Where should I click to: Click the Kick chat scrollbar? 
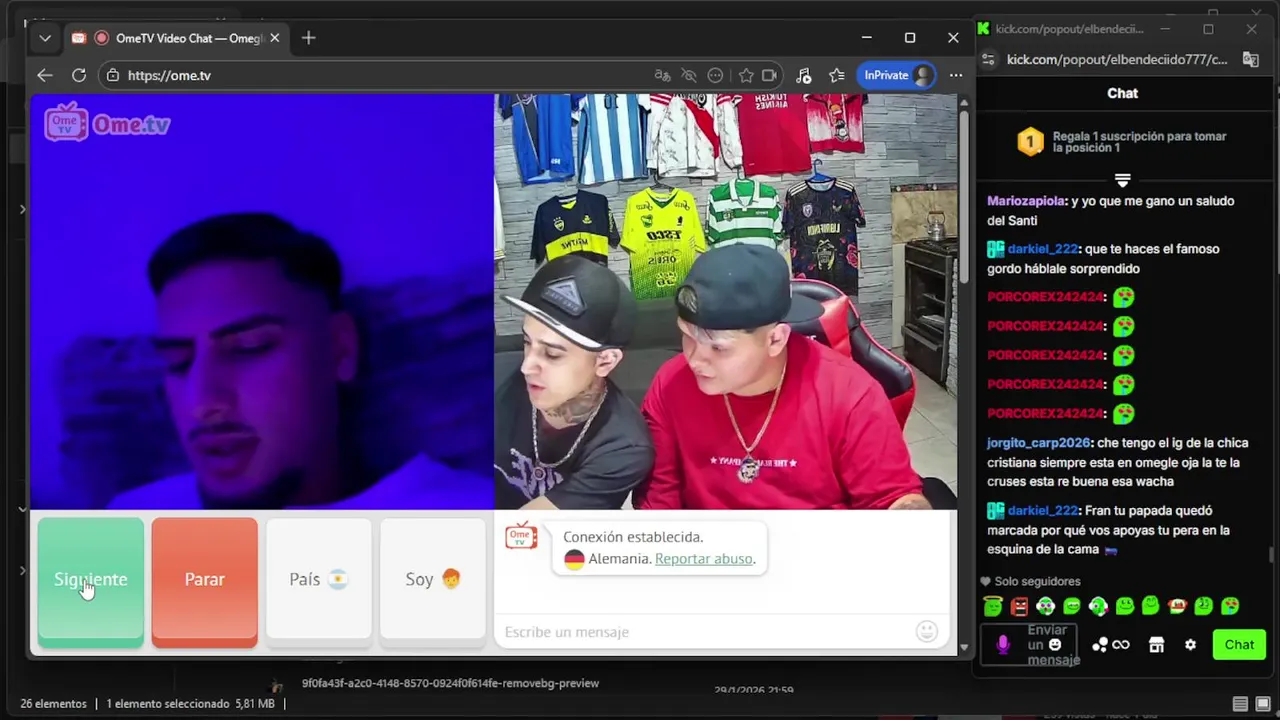point(1272,555)
